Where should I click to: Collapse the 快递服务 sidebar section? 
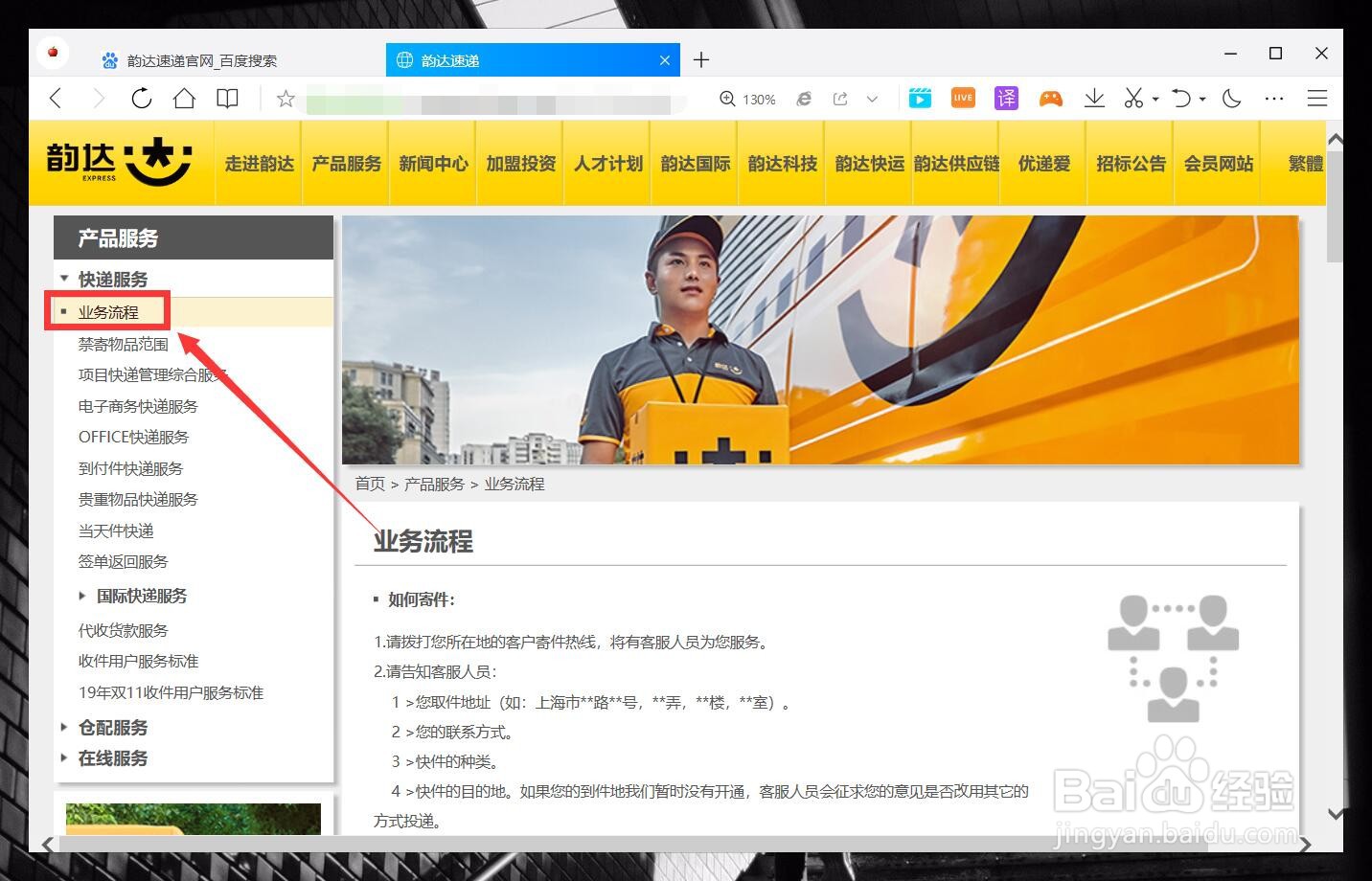click(x=112, y=280)
